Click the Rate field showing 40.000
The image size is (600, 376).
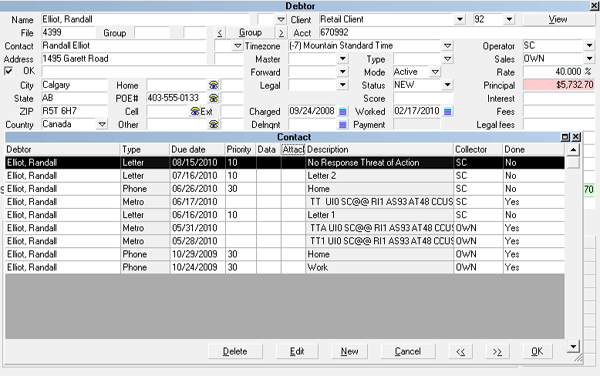pyautogui.click(x=553, y=72)
